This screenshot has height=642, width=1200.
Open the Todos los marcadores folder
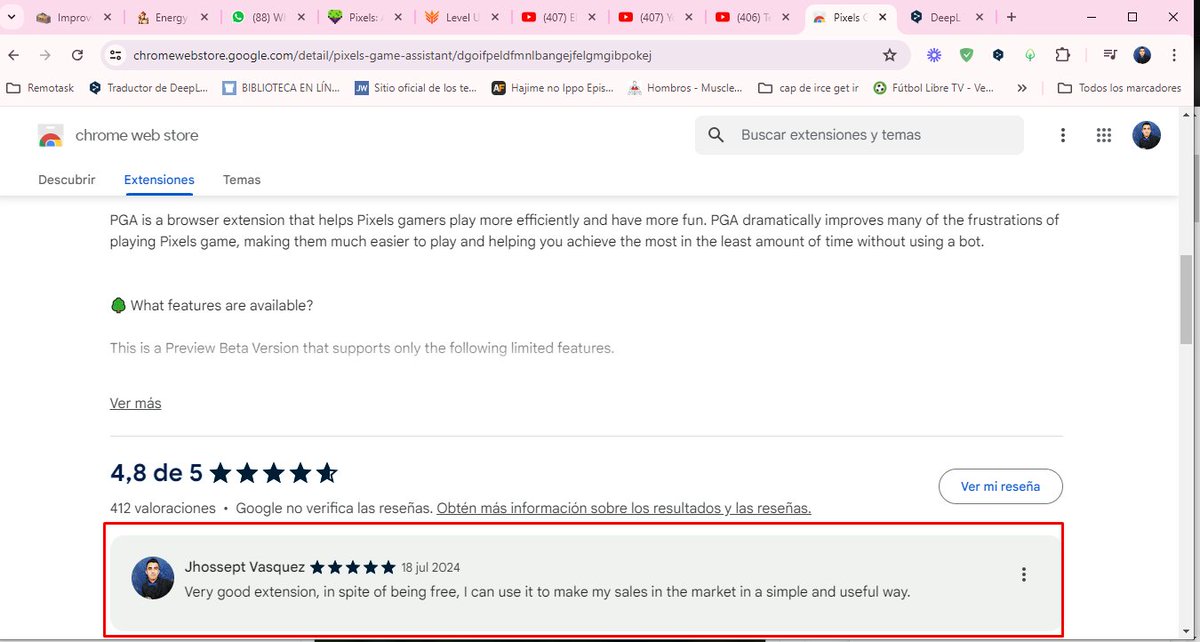coord(1119,88)
